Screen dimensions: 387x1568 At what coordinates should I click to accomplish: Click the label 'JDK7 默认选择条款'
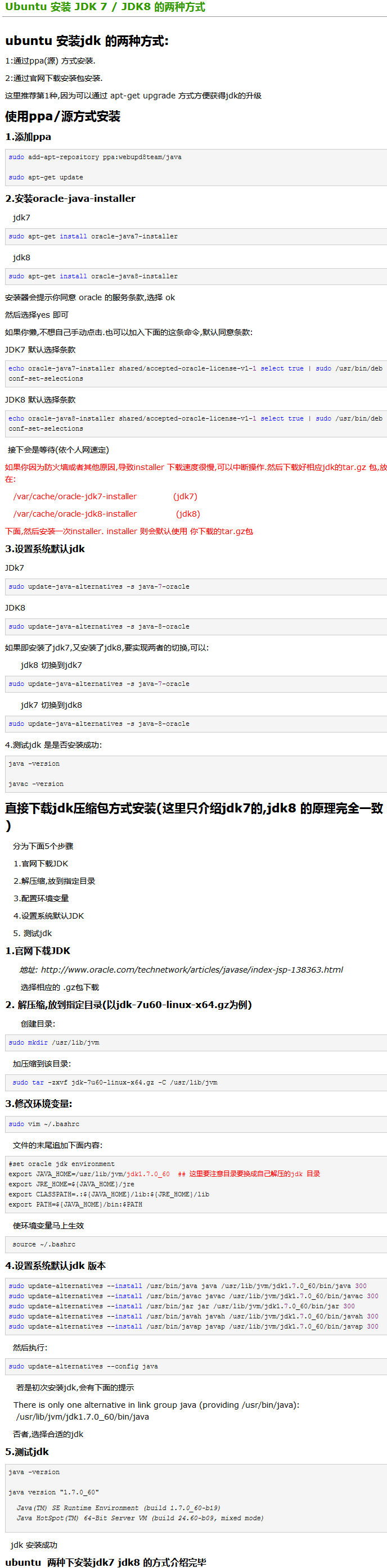(x=40, y=349)
